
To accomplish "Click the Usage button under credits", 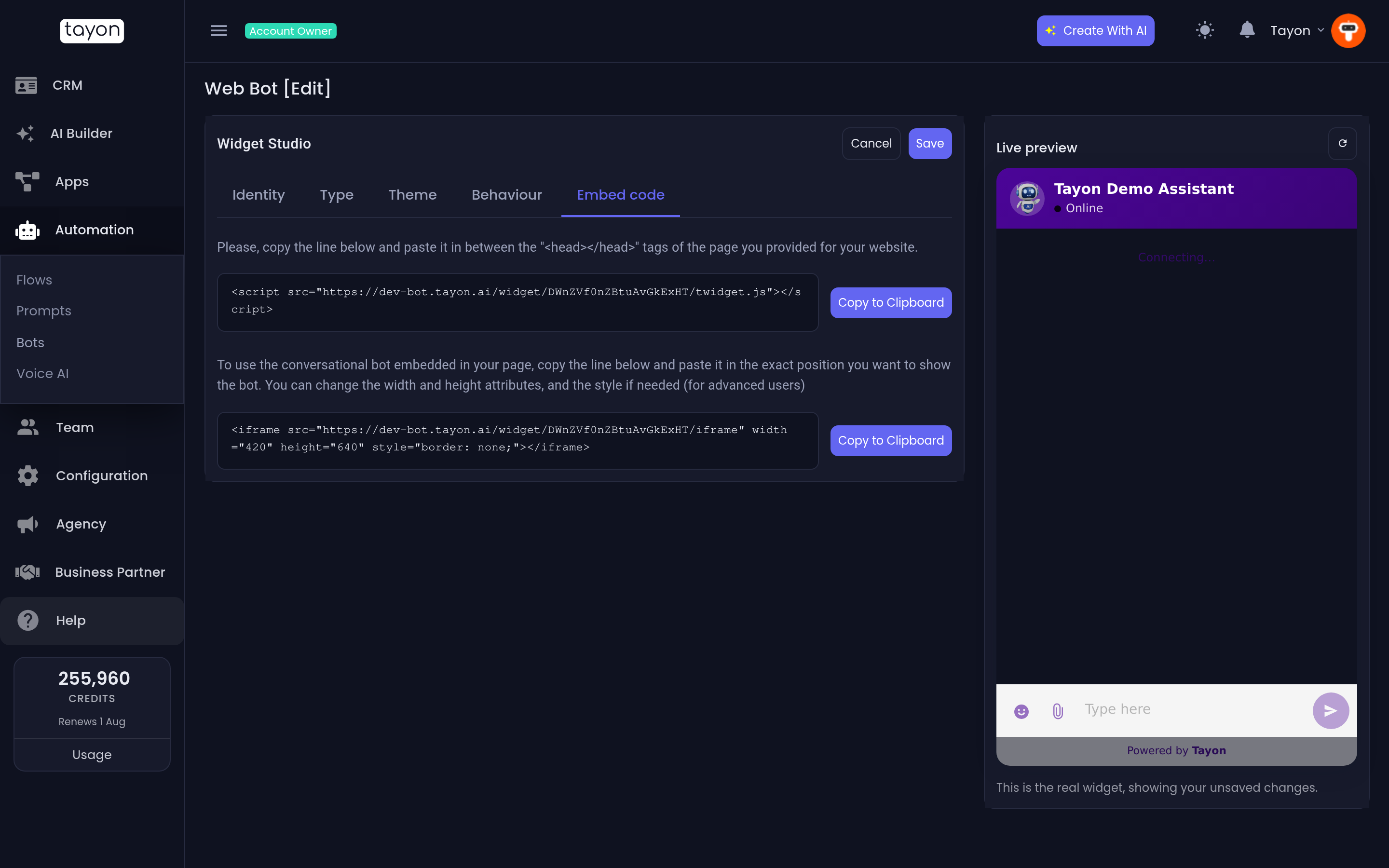I will point(92,754).
